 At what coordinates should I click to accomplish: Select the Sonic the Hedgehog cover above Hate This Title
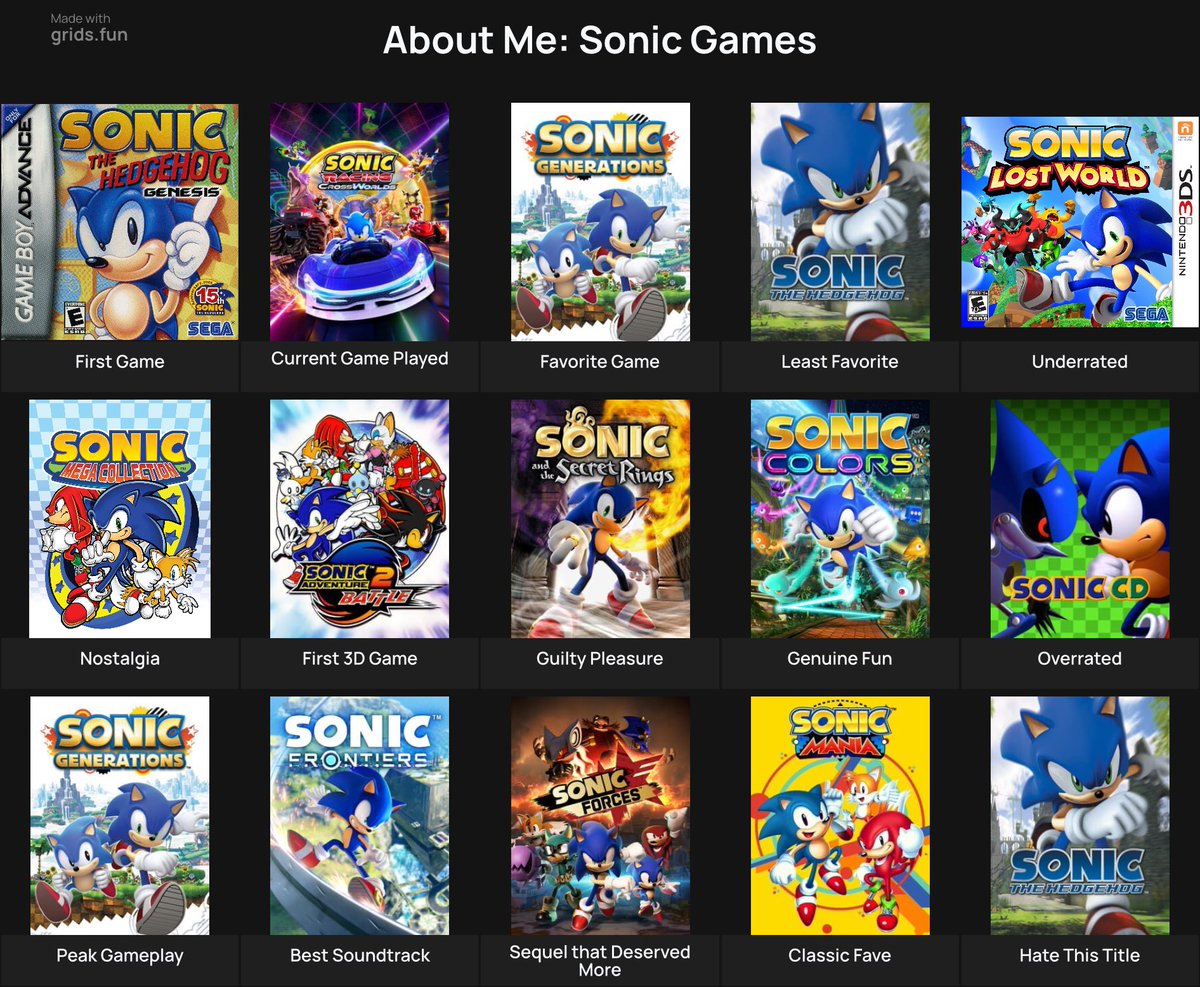coord(1080,816)
